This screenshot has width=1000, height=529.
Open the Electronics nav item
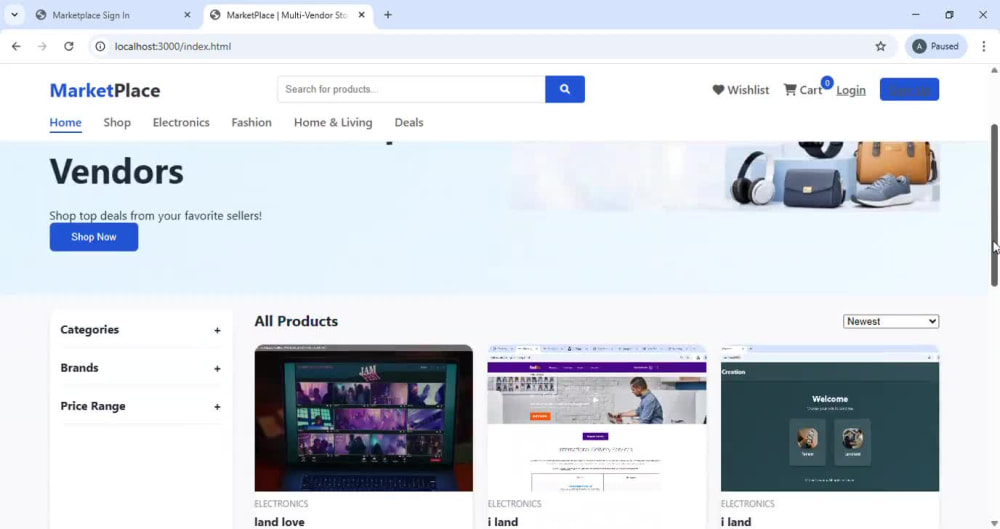(181, 123)
